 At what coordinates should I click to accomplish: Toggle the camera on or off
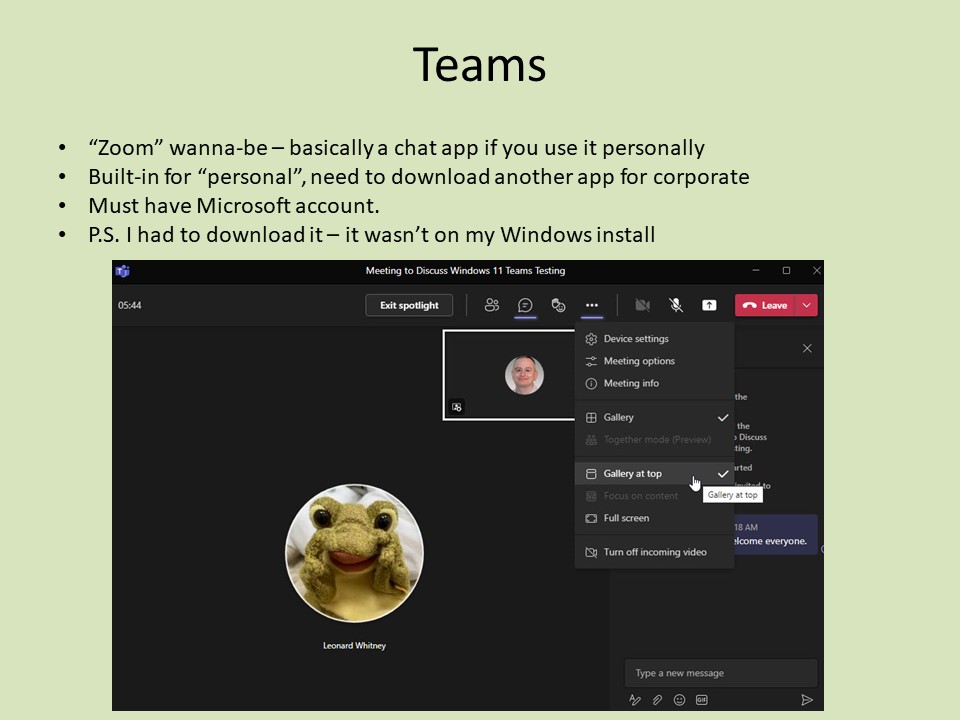click(x=643, y=305)
